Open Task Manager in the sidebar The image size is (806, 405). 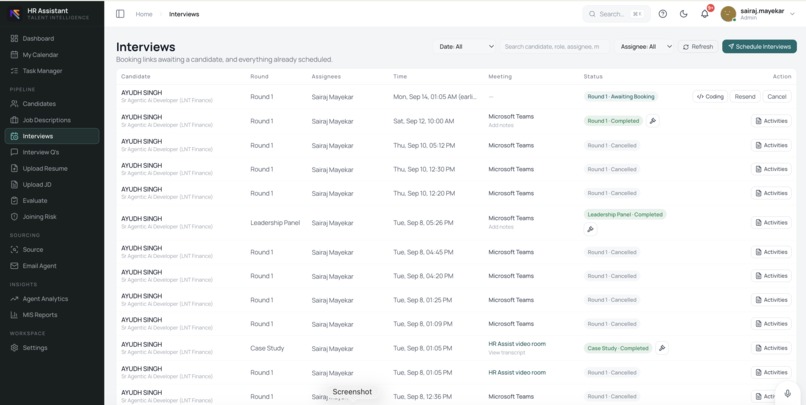(50, 71)
